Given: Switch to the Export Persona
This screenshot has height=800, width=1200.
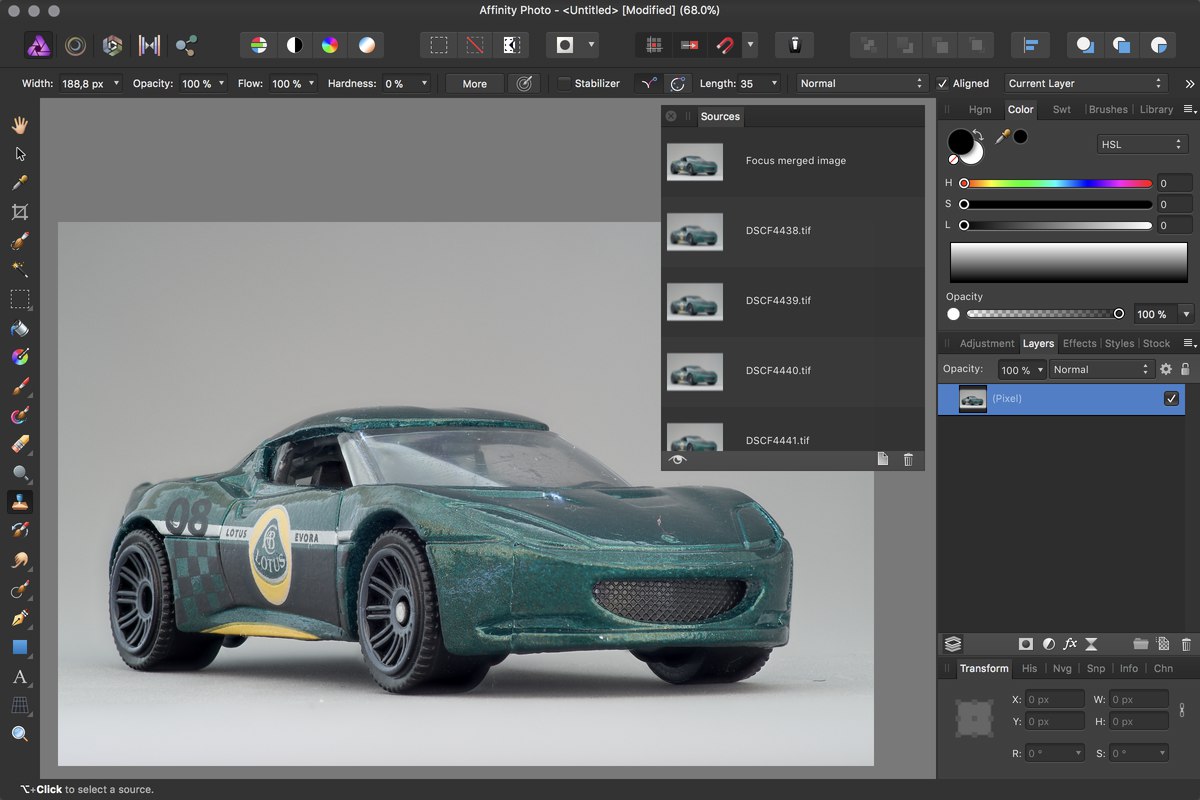Looking at the screenshot, I should coord(186,45).
